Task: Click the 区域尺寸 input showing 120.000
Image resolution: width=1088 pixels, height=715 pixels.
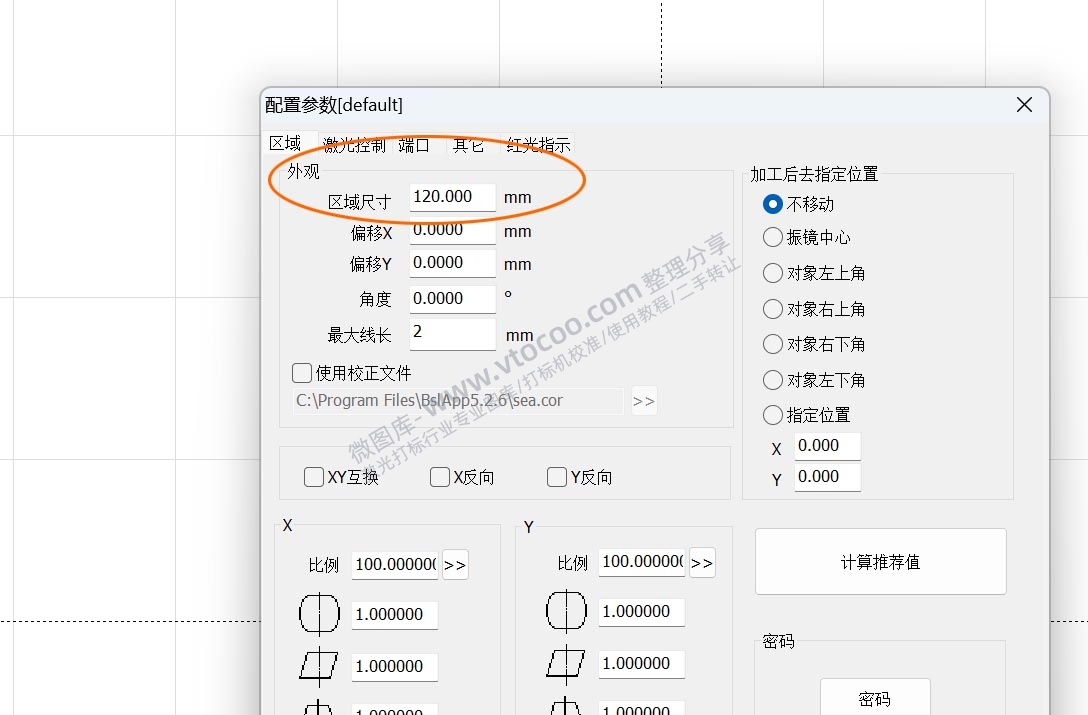Action: (452, 197)
